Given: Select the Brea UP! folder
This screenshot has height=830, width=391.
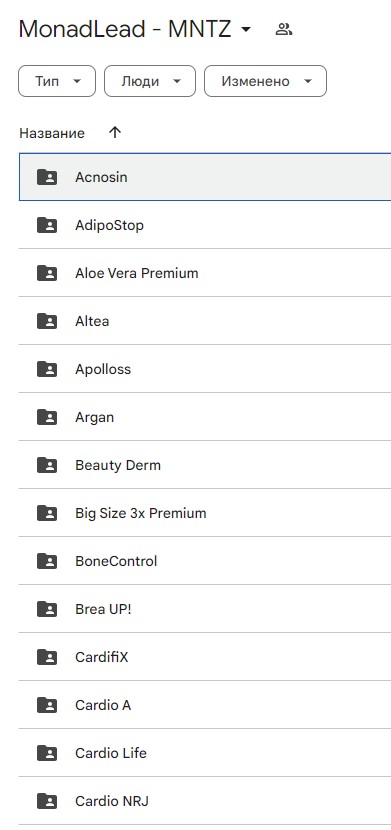Looking at the screenshot, I should point(205,609).
